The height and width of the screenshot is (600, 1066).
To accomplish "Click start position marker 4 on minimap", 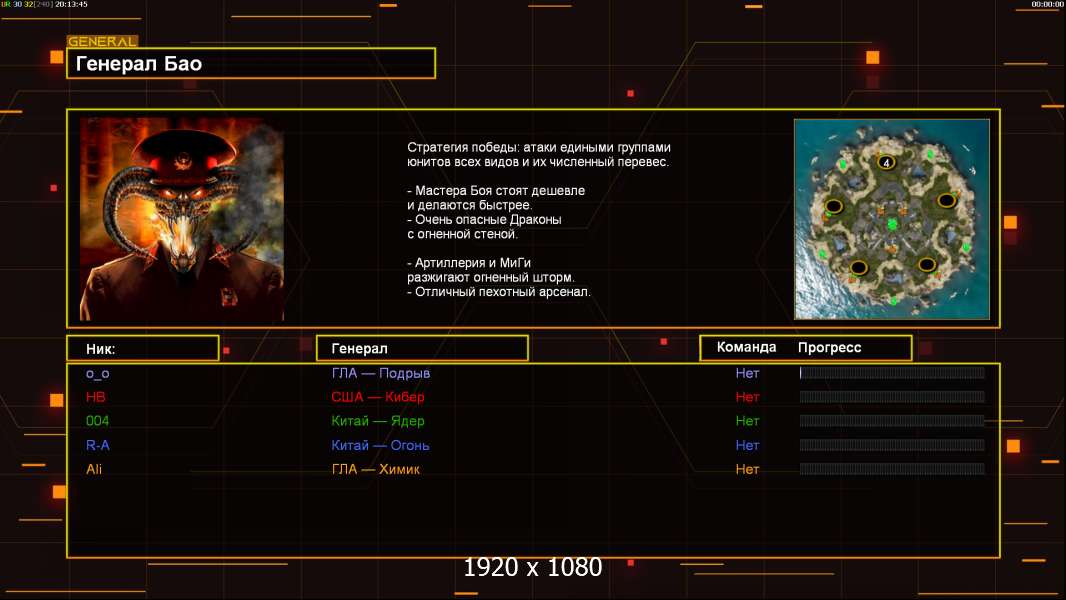I will point(886,162).
